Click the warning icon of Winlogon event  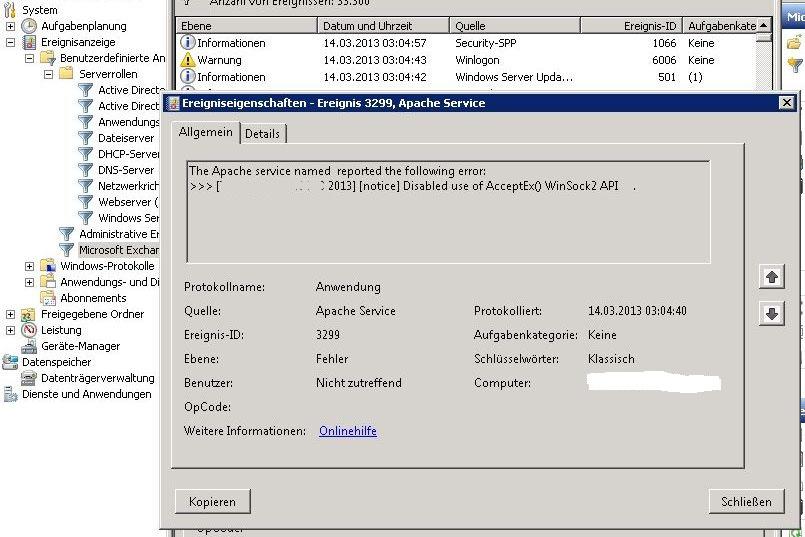pyautogui.click(x=187, y=60)
